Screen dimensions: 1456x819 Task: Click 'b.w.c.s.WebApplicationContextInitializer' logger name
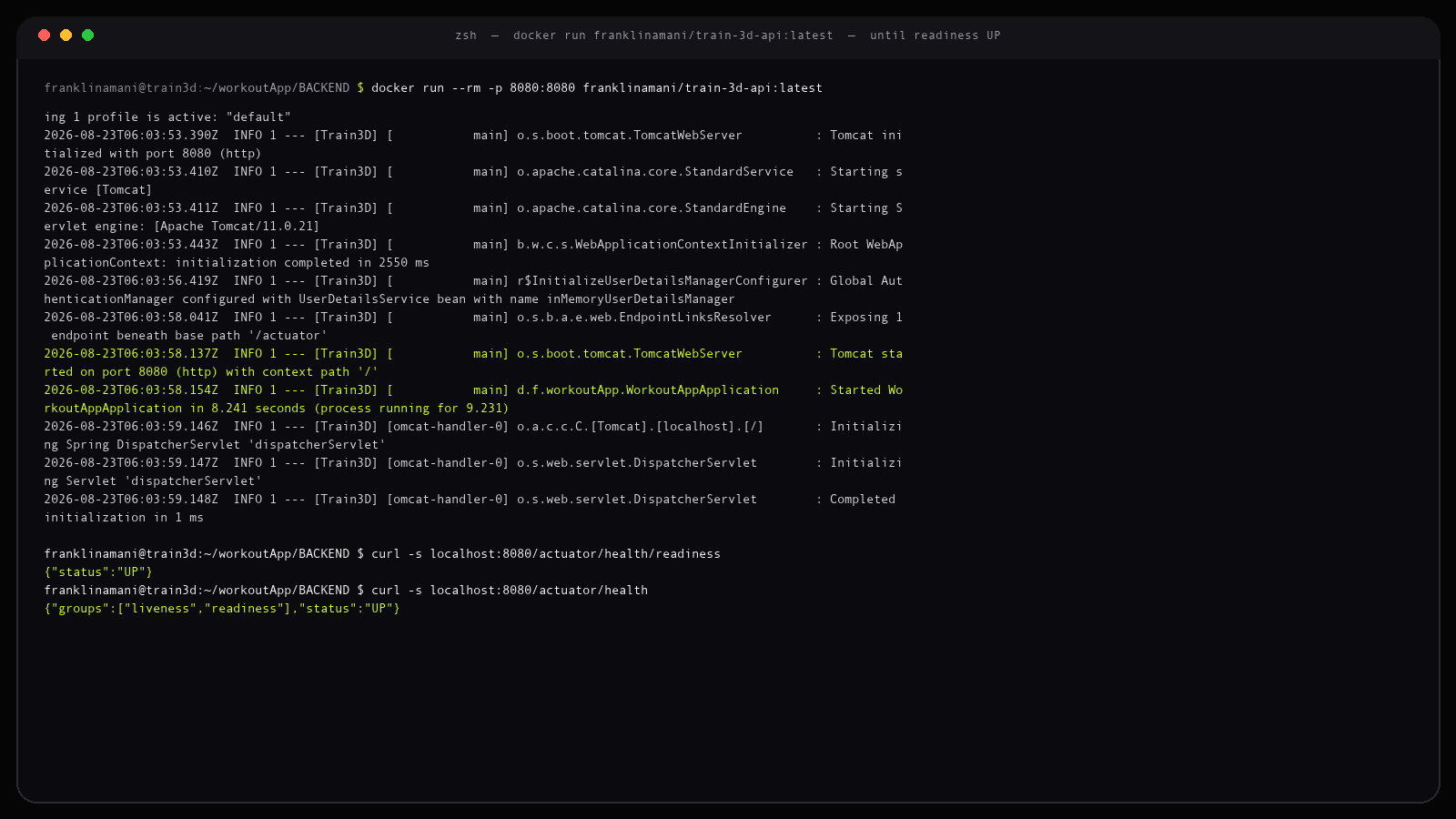[662, 245]
